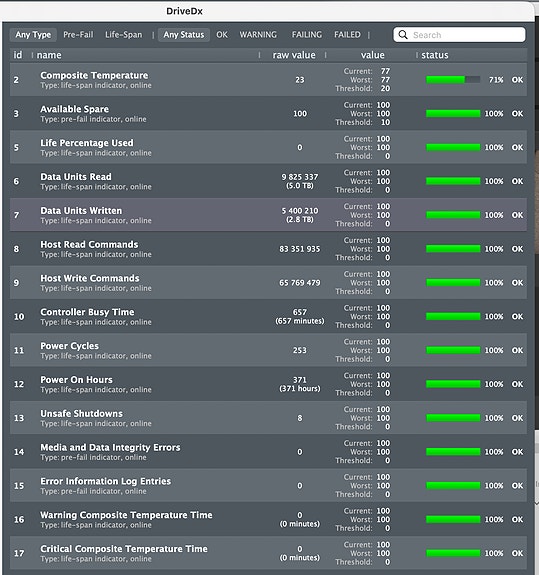The width and height of the screenshot is (539, 575).
Task: Filter indicators by FAILED status
Action: point(347,35)
